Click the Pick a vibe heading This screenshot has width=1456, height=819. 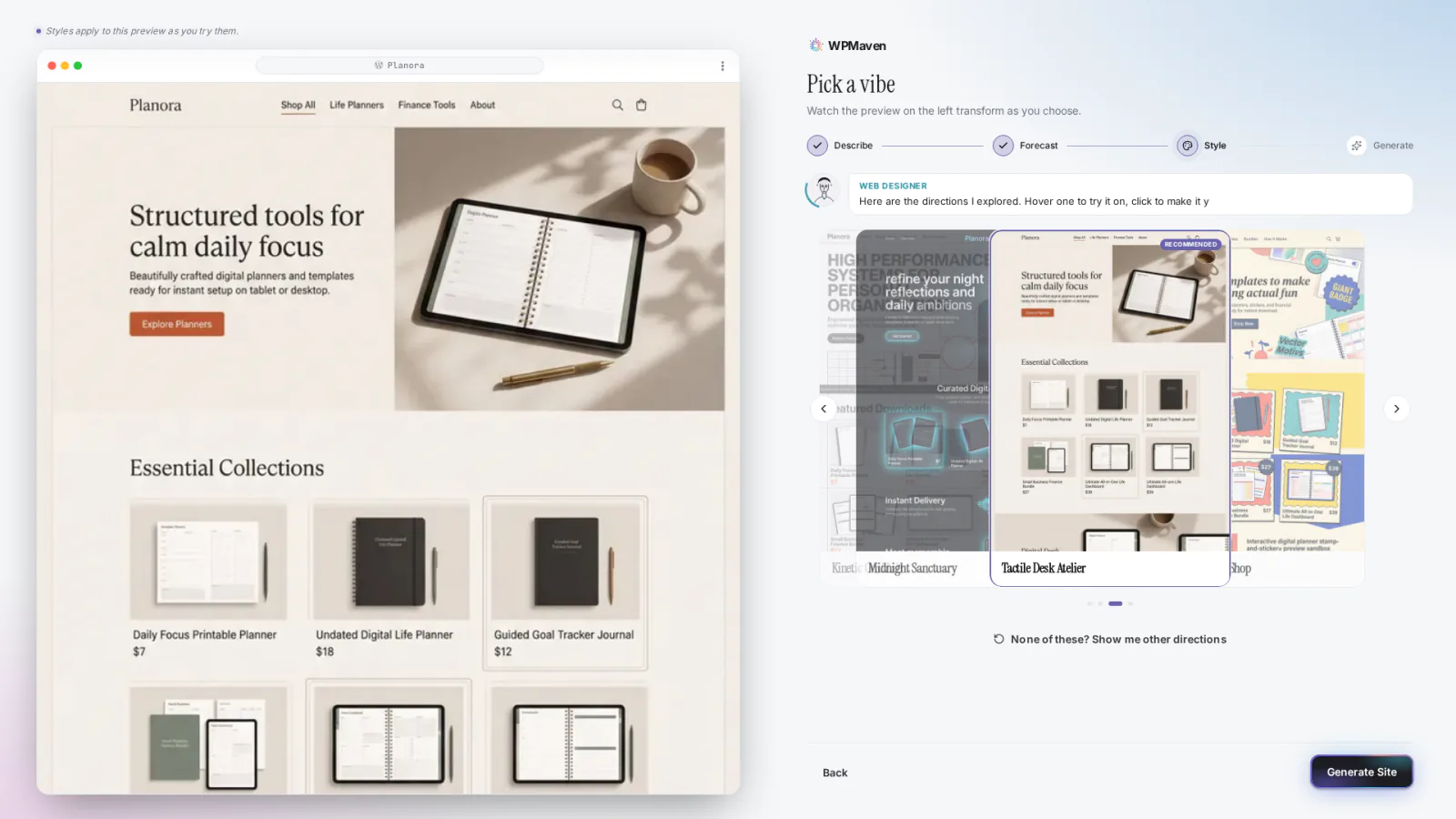click(x=851, y=85)
